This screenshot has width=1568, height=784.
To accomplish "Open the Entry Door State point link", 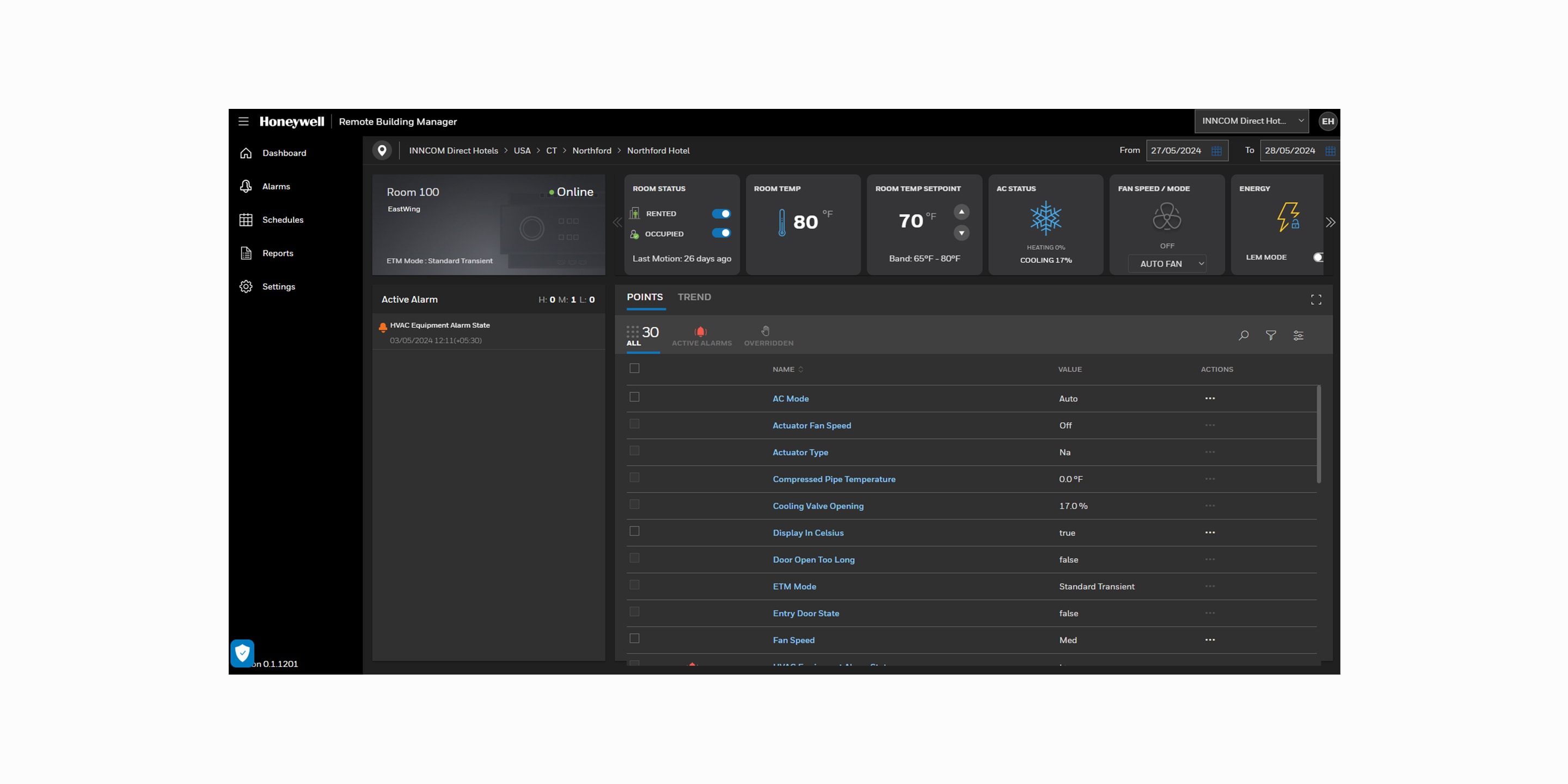I will point(806,613).
